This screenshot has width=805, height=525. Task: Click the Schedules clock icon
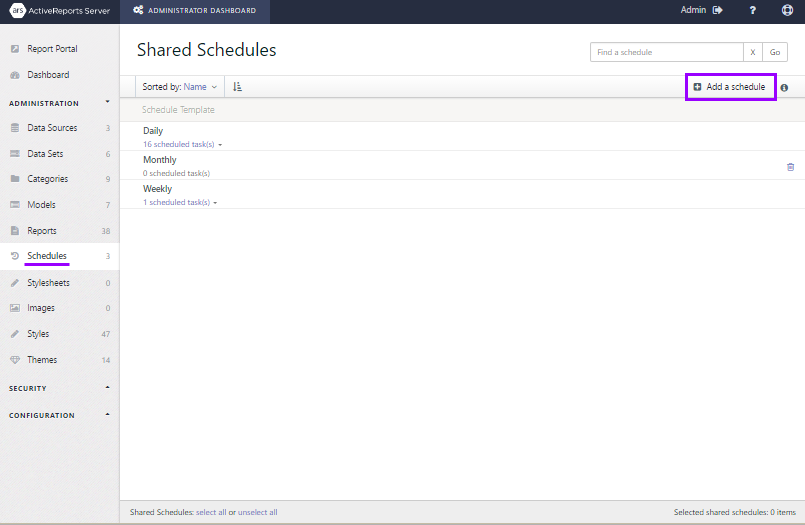coord(15,256)
